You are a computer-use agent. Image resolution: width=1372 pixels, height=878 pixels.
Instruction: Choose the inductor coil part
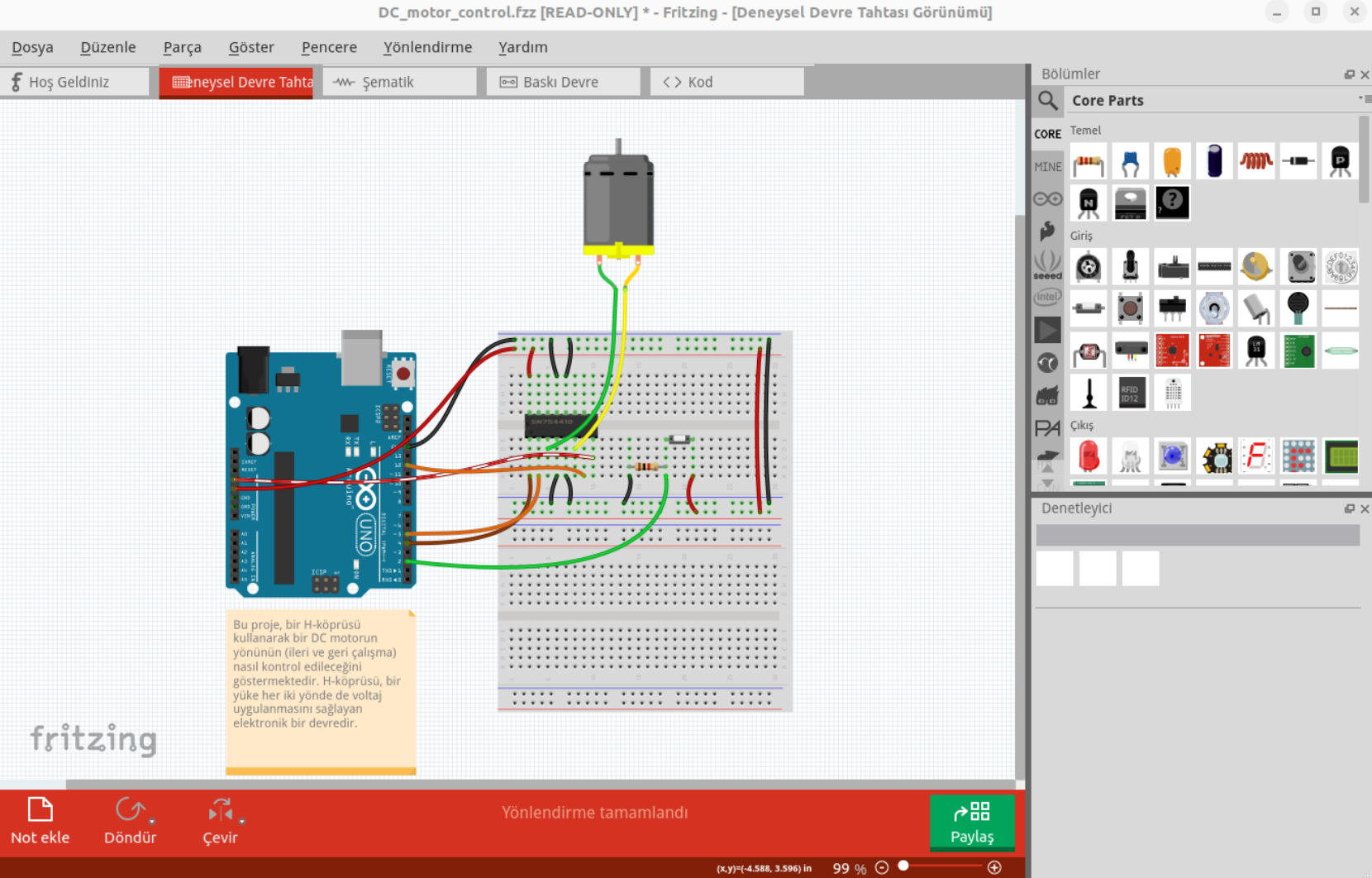pos(1255,161)
